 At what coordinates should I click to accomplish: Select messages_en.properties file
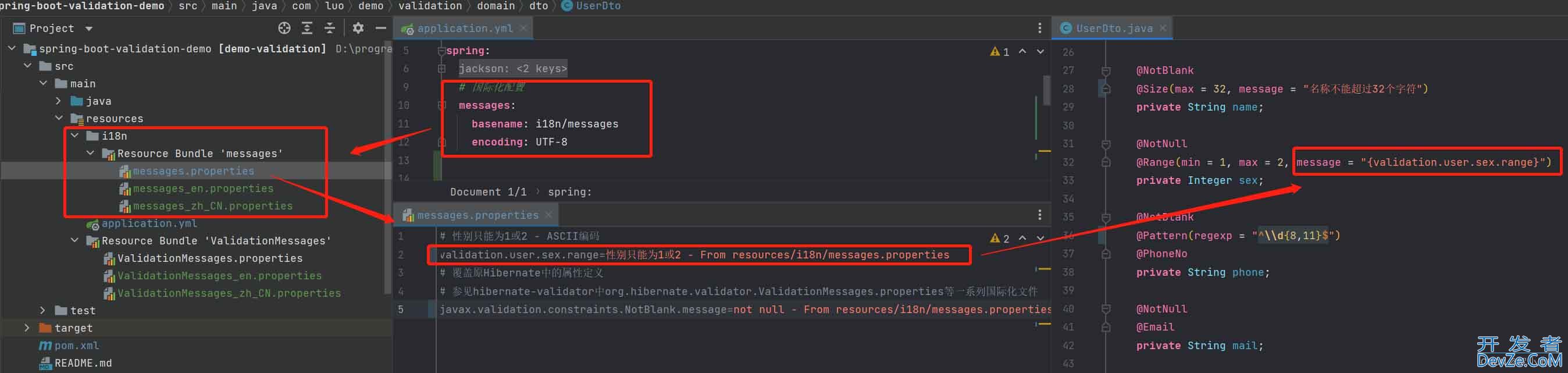click(203, 189)
